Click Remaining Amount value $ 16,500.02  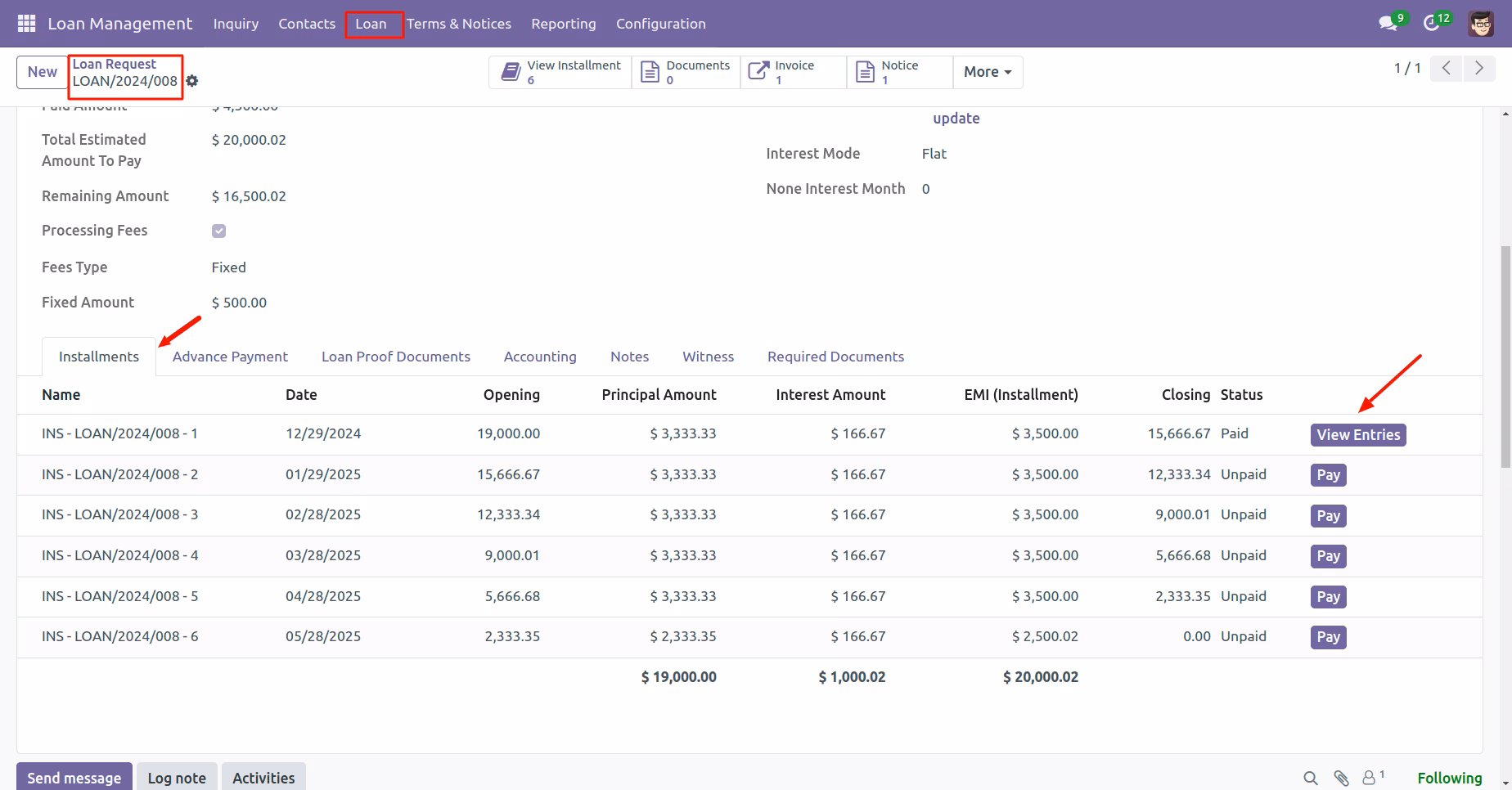pyautogui.click(x=249, y=196)
